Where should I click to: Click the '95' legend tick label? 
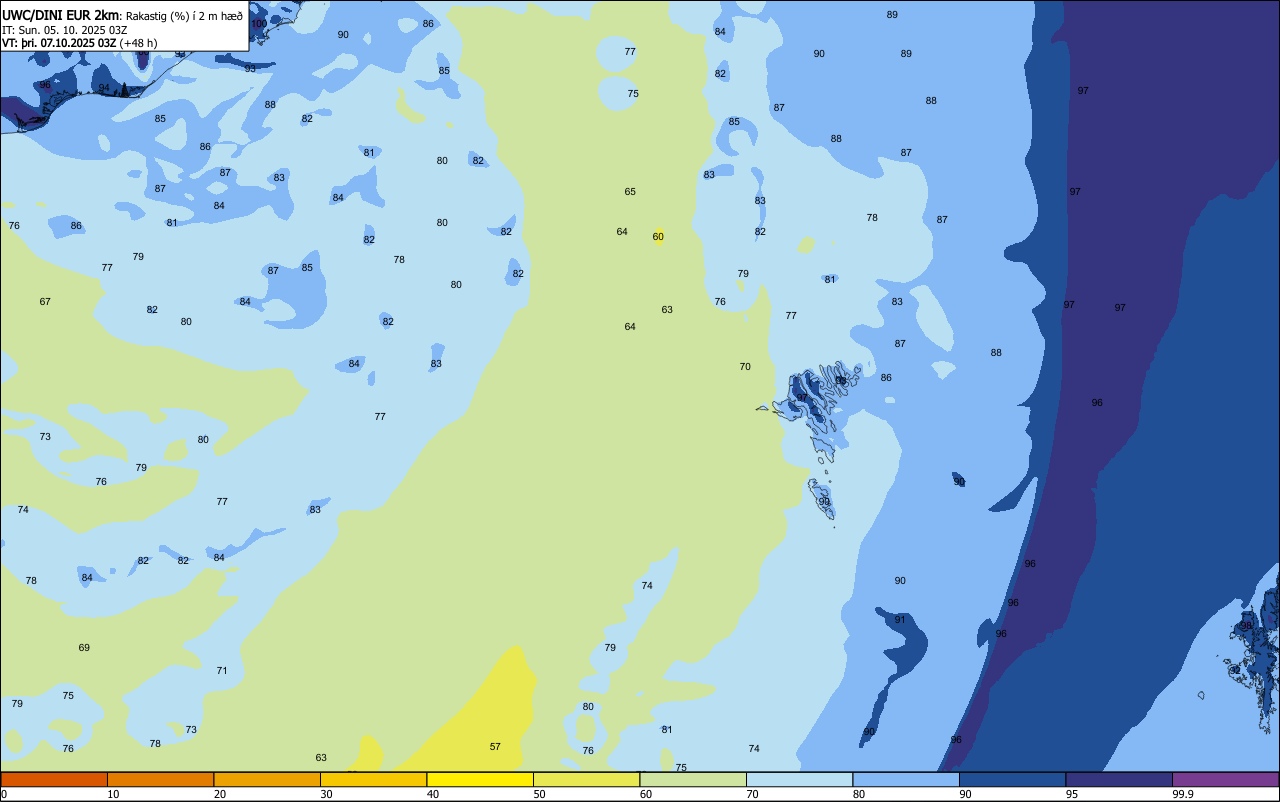point(1072,794)
